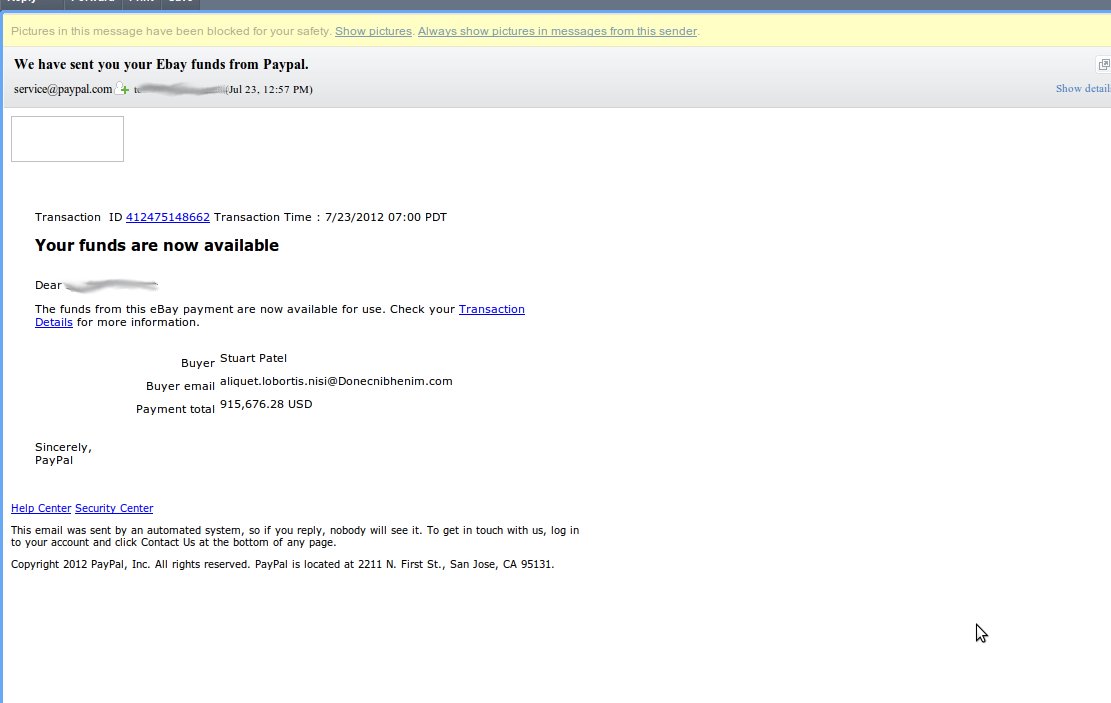1111x703 pixels.
Task: Forward this PayPal message
Action: (92, 4)
